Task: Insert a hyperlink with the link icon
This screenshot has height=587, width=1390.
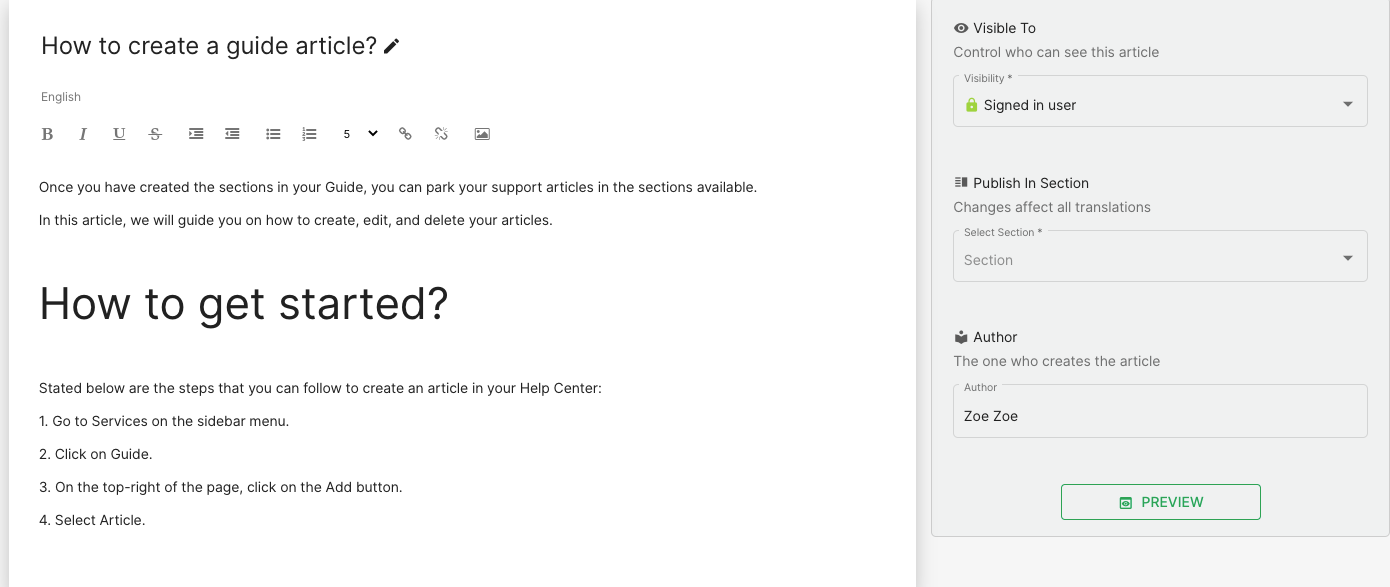Action: [405, 134]
